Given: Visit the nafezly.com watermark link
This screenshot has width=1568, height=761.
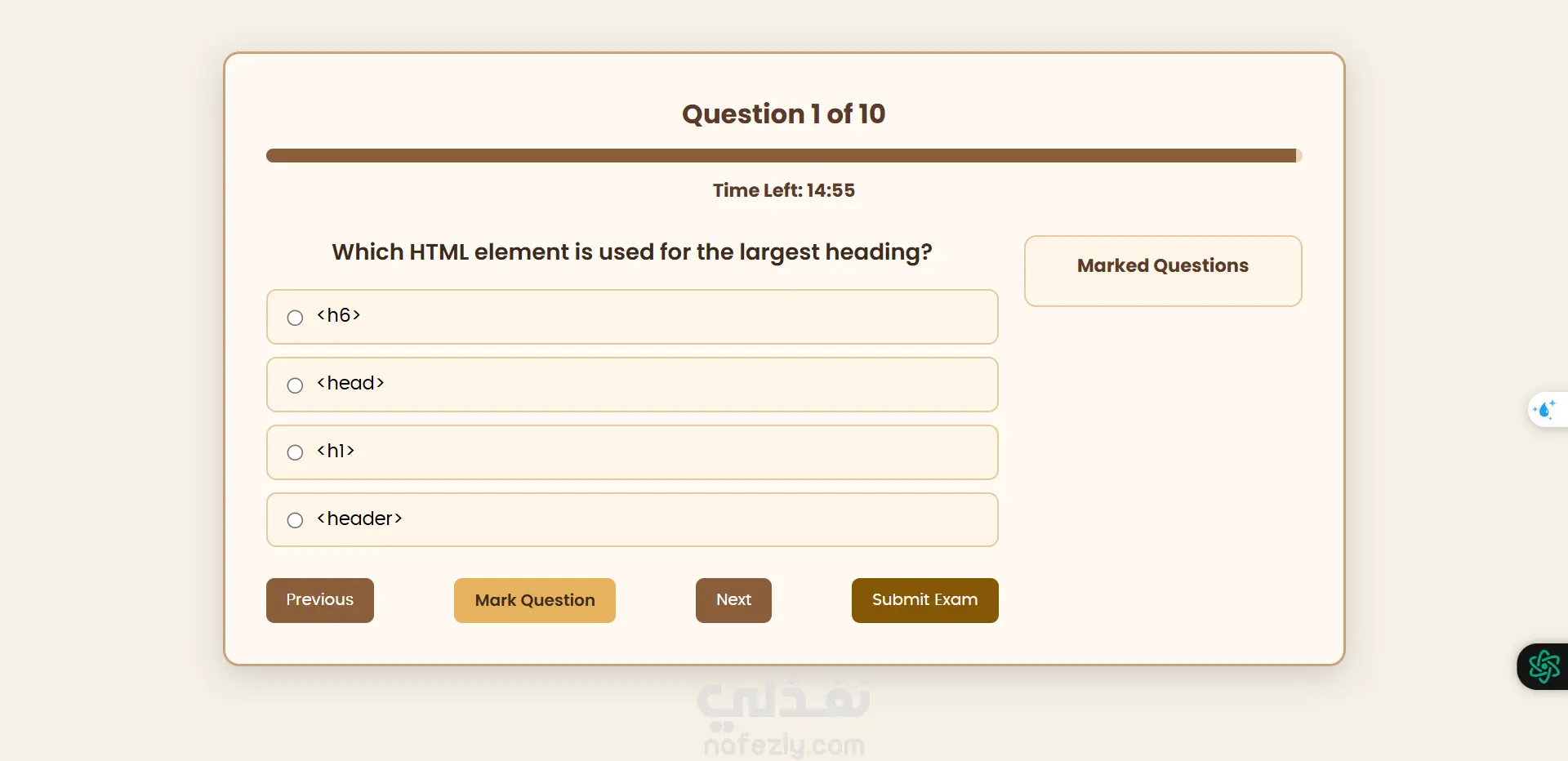Looking at the screenshot, I should 784,744.
